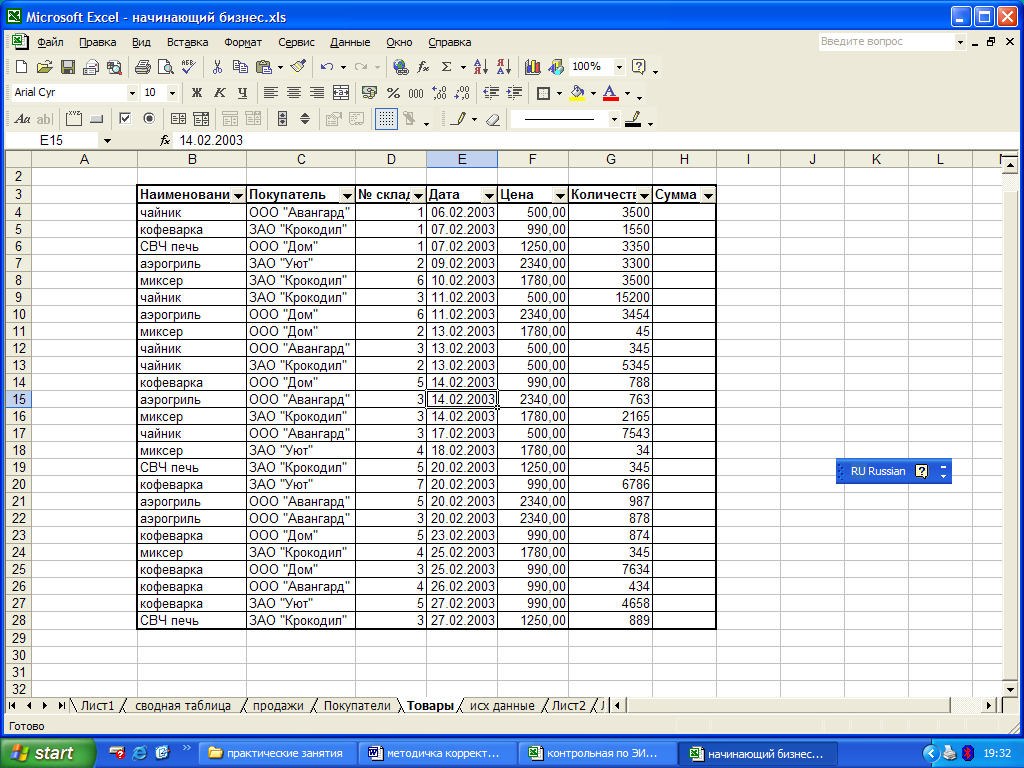The height and width of the screenshot is (768, 1024).
Task: Increase decimal places
Action: point(440,93)
